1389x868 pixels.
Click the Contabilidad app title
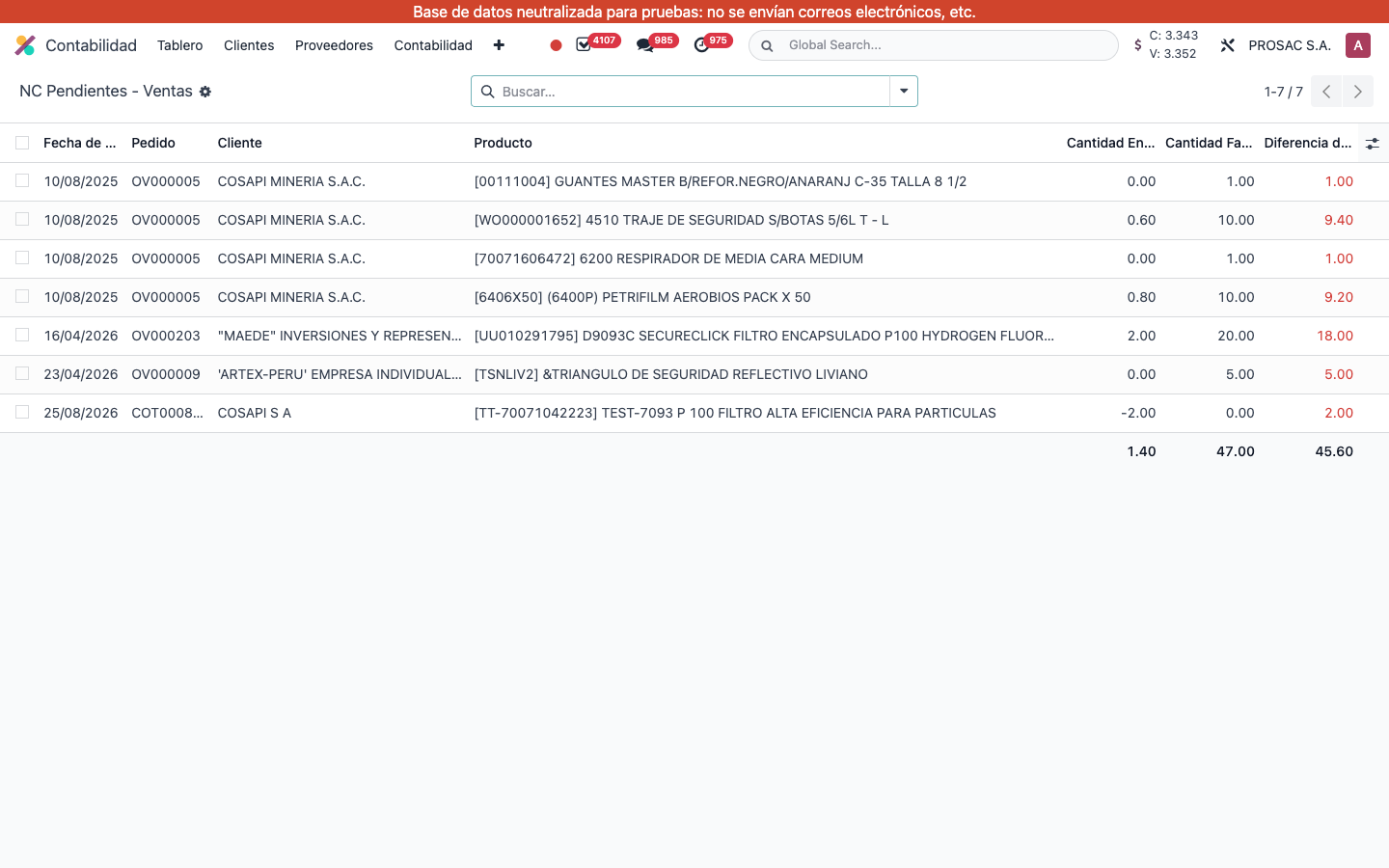tap(91, 45)
